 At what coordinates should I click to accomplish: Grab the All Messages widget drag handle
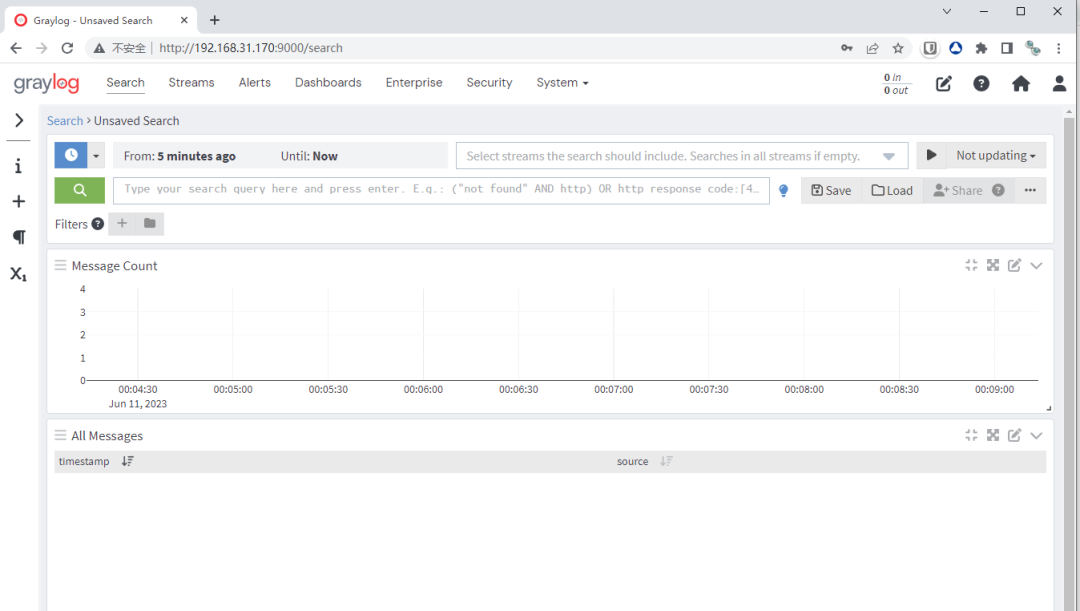click(x=61, y=435)
